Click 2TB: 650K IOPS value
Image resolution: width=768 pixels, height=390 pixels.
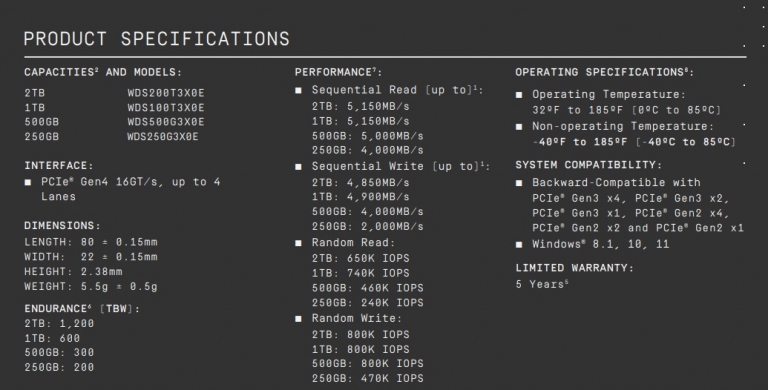360,258
